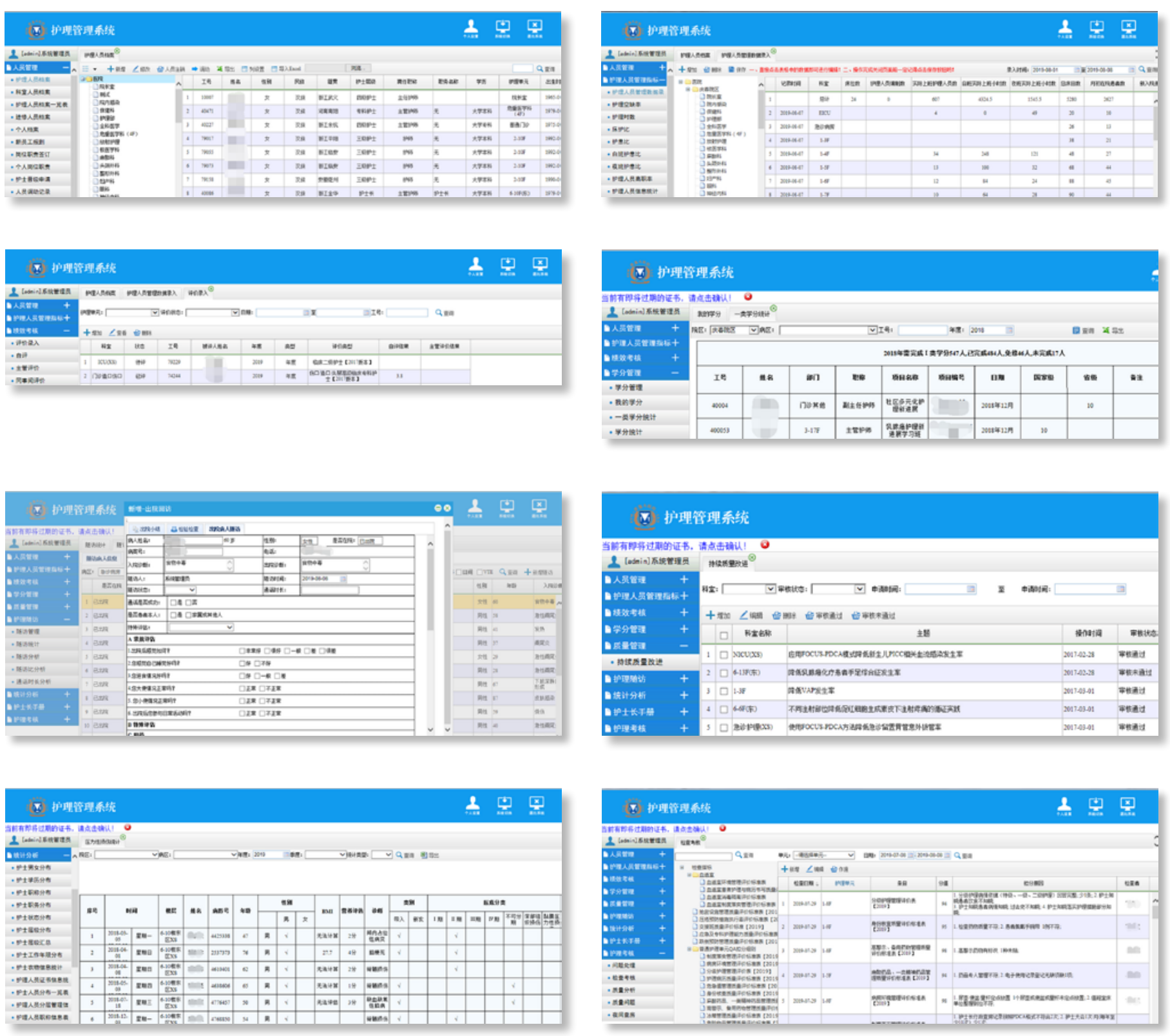Click 导出 export icon in 一类学分统计 panel

coord(1106,330)
